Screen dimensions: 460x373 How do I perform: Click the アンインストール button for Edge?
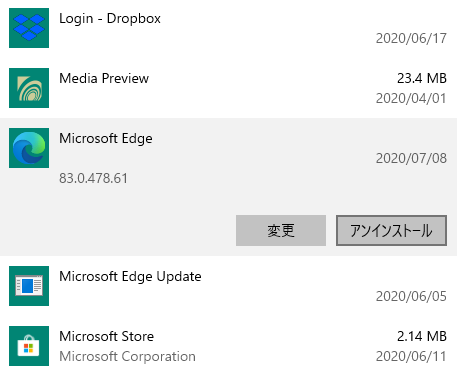pos(391,230)
